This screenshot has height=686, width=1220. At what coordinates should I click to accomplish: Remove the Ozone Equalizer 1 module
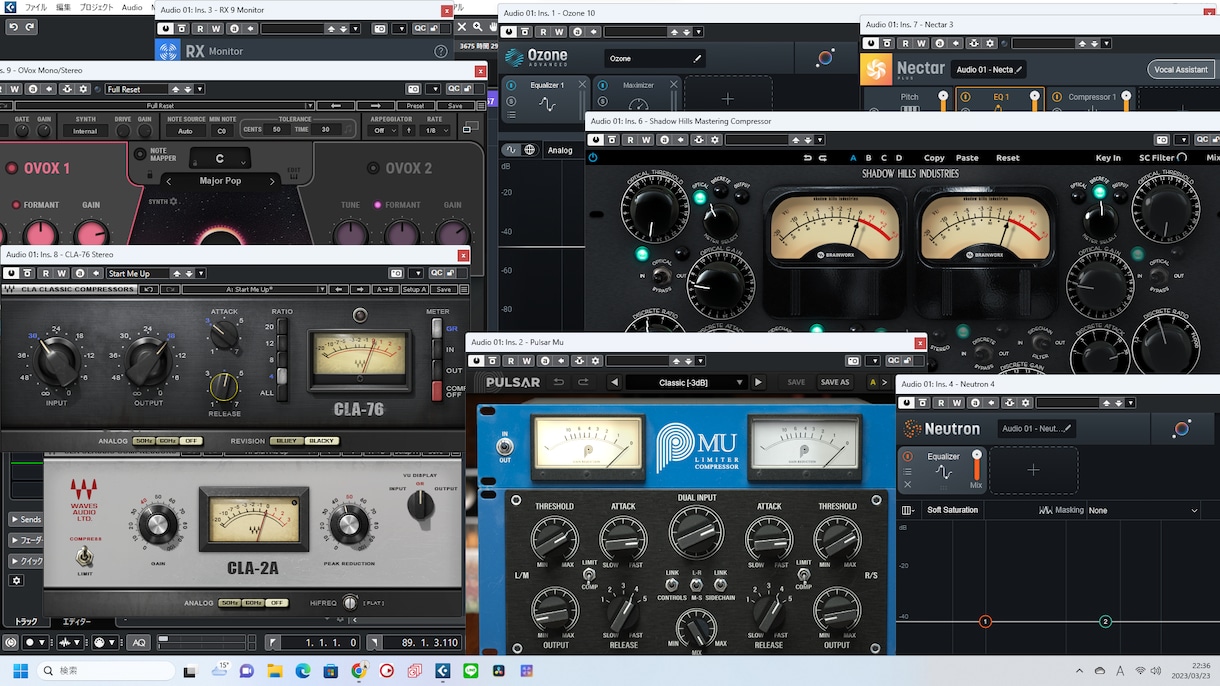(x=582, y=85)
